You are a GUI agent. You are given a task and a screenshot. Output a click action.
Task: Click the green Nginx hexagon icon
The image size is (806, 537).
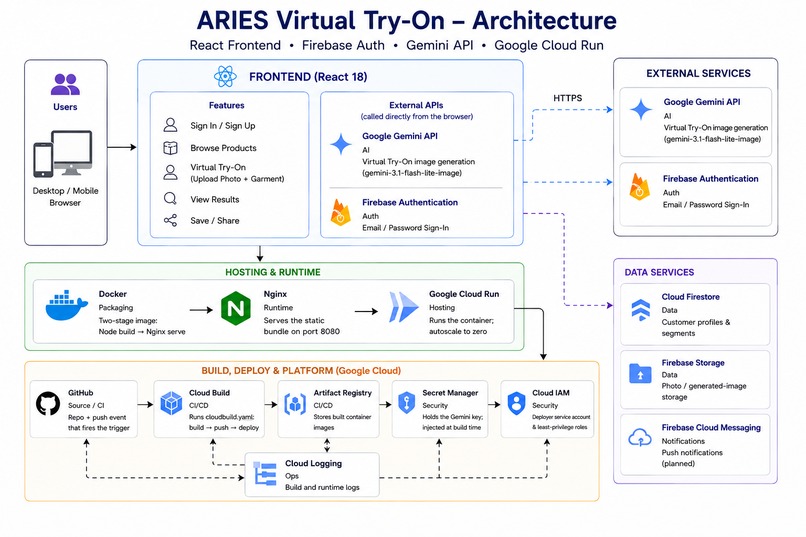236,308
